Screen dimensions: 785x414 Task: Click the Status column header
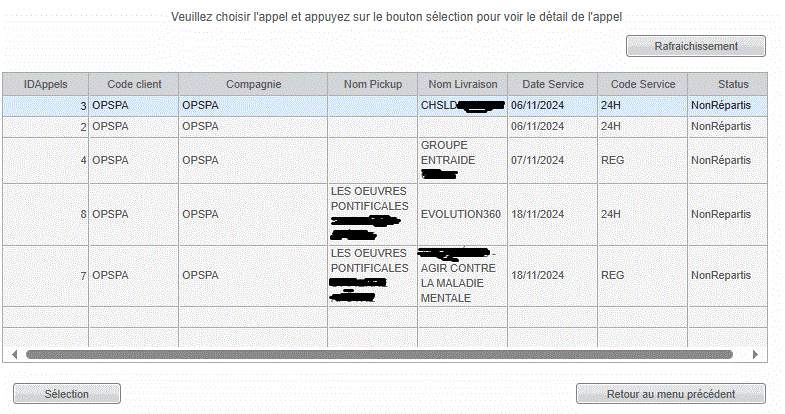(732, 84)
